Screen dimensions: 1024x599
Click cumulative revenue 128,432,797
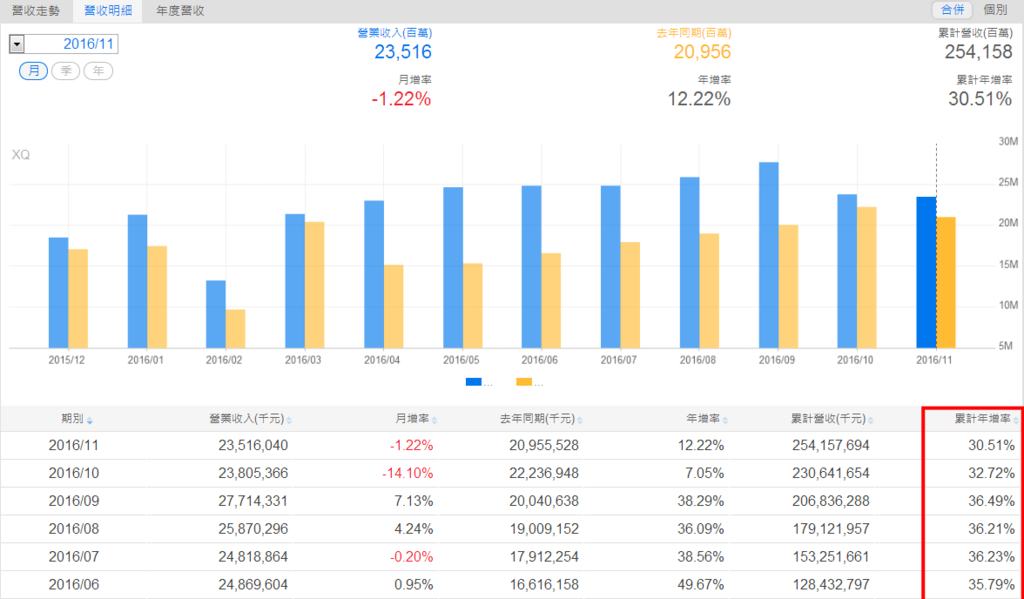pos(831,584)
